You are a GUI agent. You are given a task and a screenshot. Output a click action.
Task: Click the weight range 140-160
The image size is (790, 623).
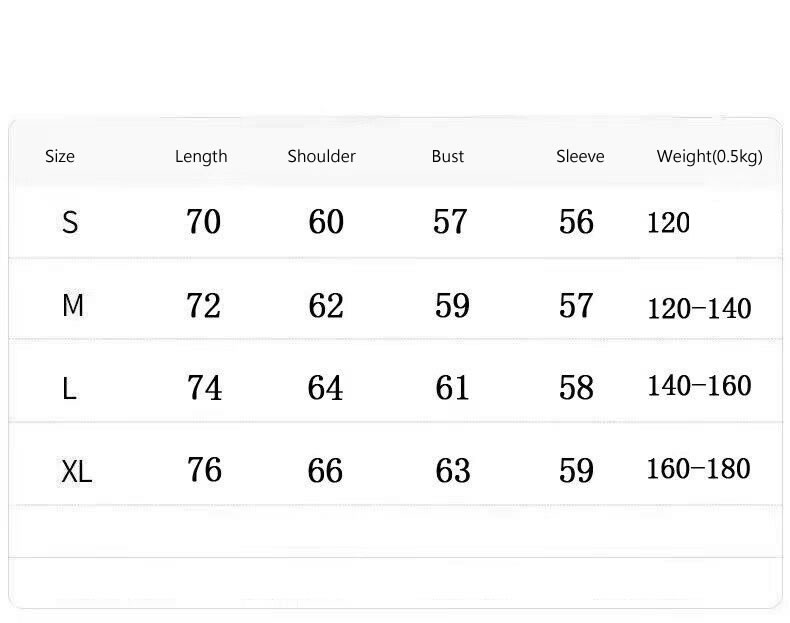pos(699,387)
